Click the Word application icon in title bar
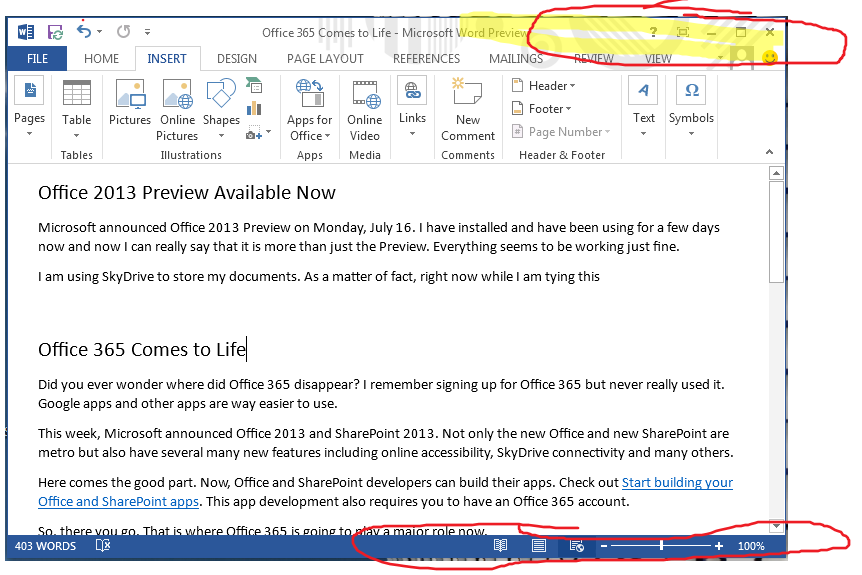 point(25,32)
